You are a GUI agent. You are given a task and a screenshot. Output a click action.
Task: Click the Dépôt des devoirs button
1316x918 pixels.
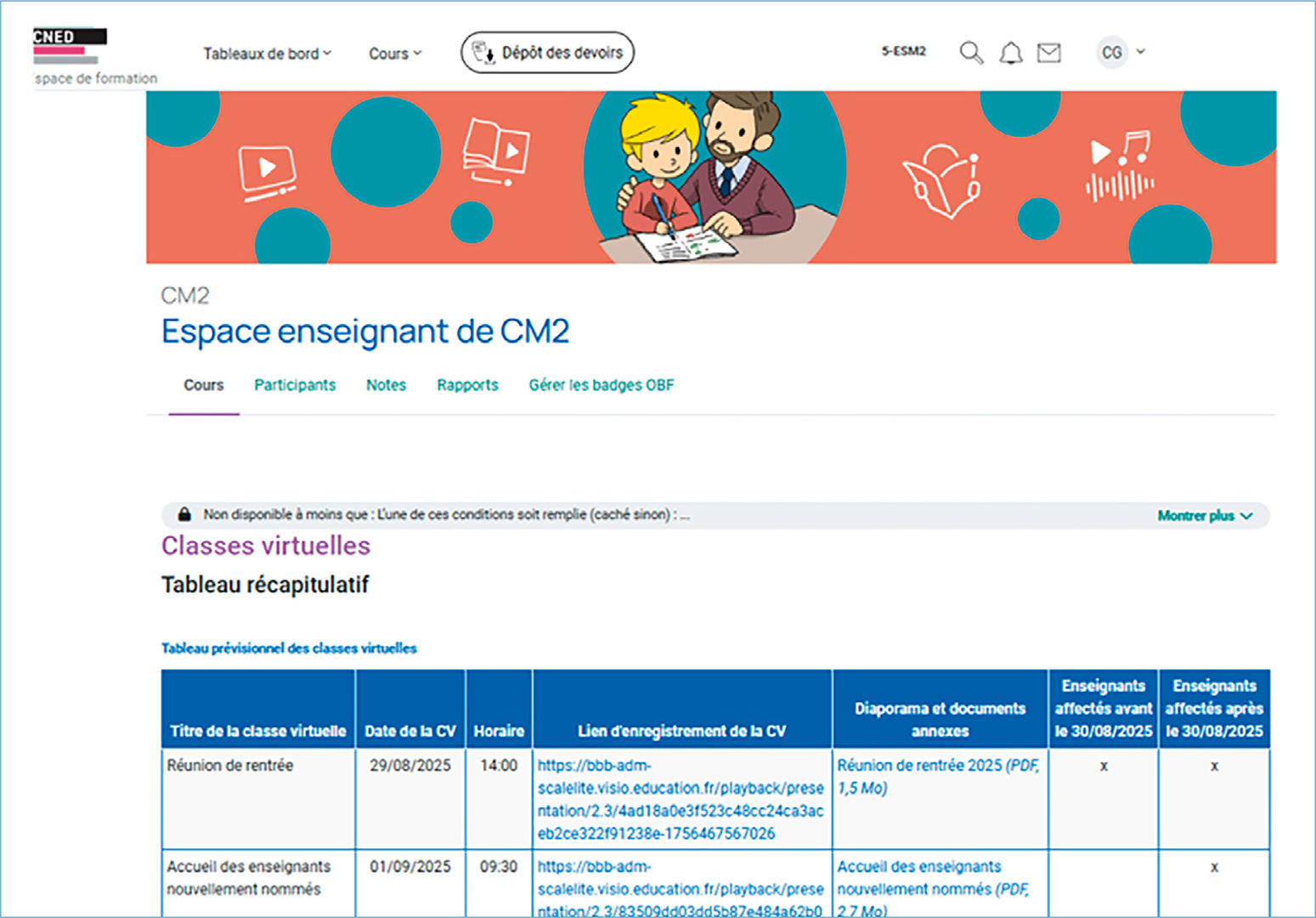point(547,53)
